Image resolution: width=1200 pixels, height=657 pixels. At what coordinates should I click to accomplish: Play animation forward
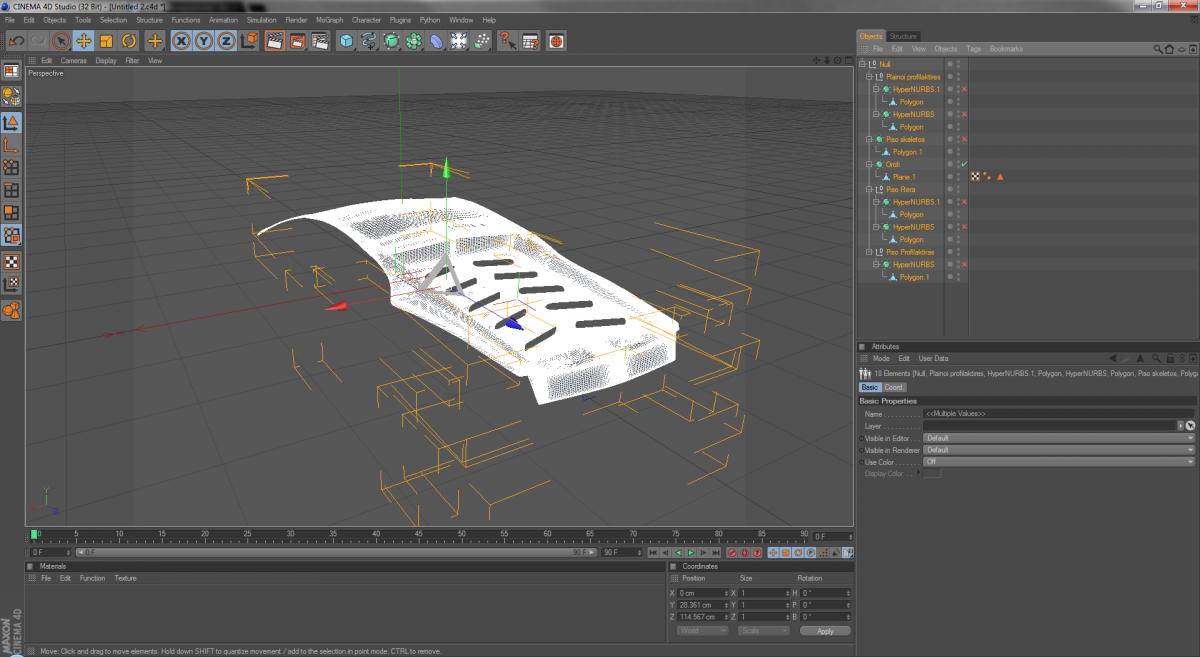click(x=691, y=552)
